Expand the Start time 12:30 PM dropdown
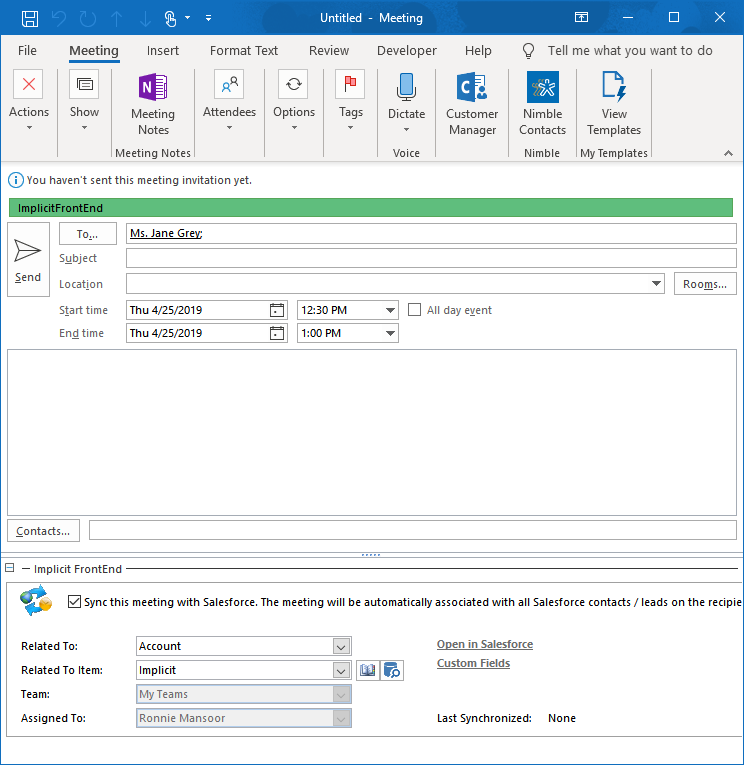750x765 pixels. click(390, 310)
